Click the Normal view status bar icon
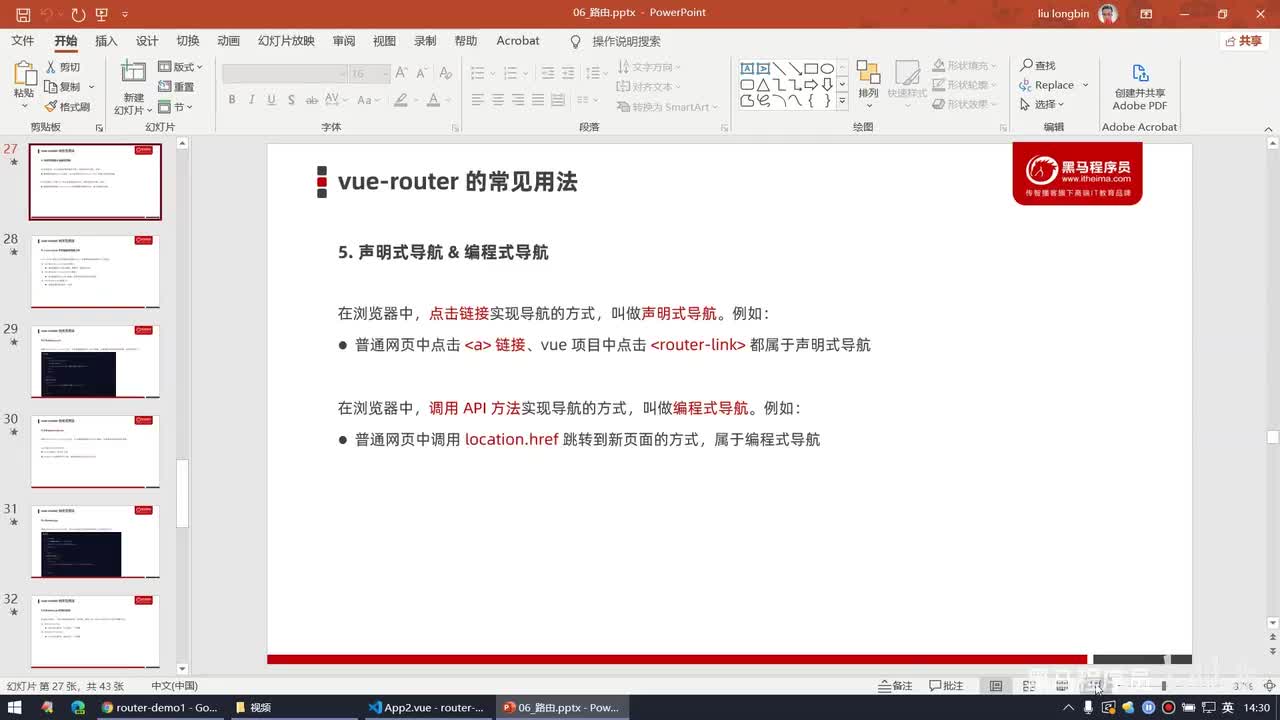1280x720 pixels. click(996, 686)
